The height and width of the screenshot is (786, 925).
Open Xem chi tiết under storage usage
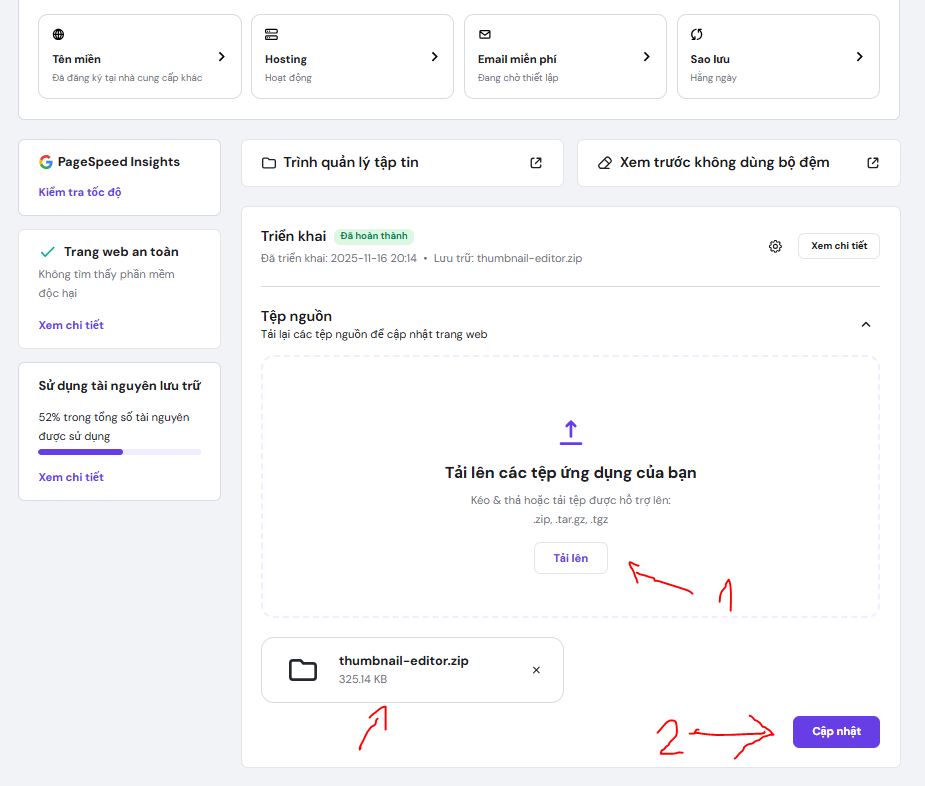pos(71,477)
